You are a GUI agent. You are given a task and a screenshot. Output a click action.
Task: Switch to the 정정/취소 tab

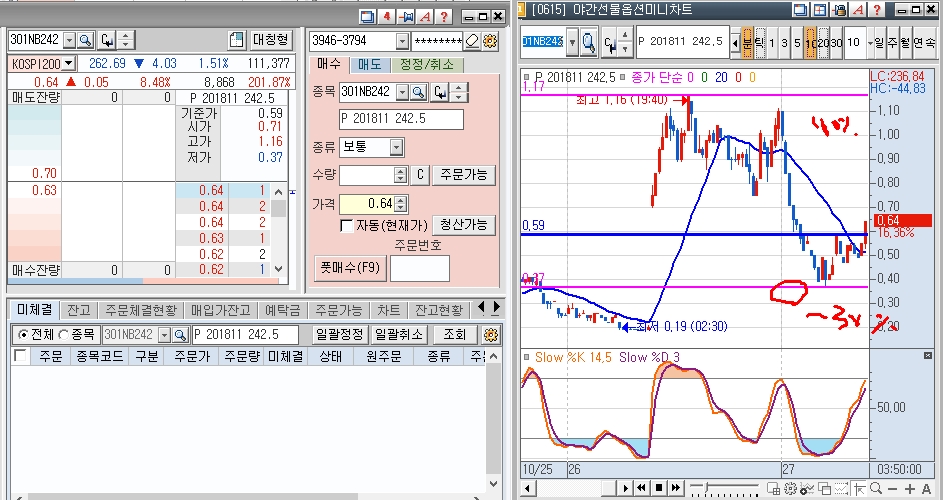(426, 64)
